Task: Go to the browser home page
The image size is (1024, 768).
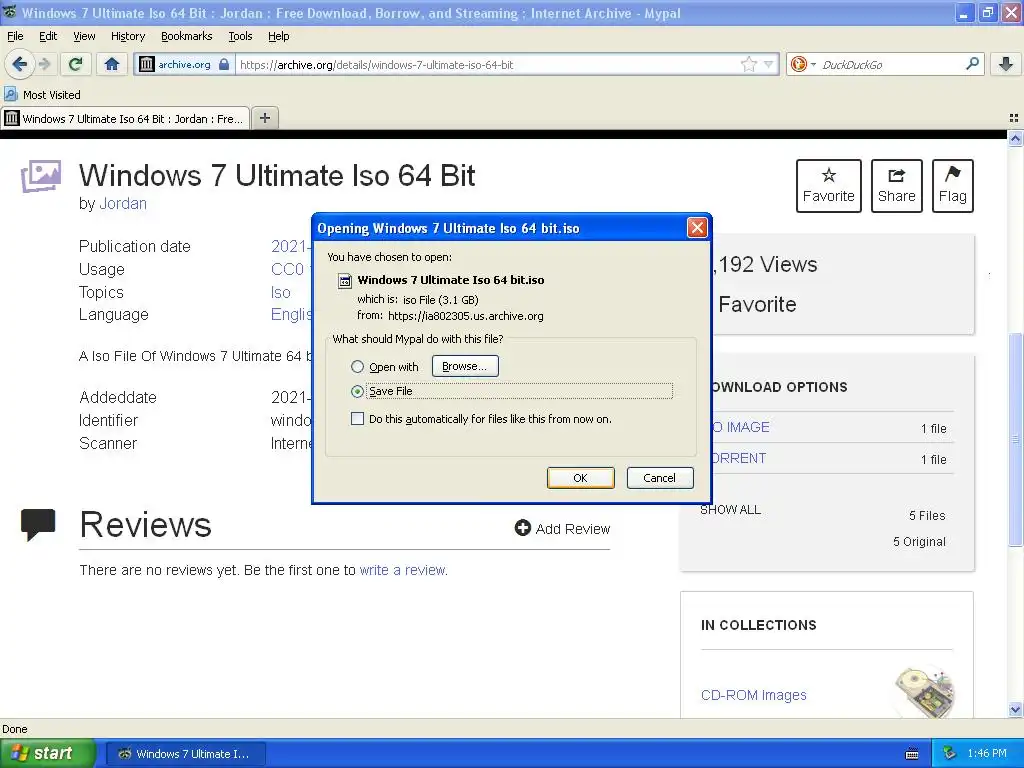Action: click(x=112, y=64)
